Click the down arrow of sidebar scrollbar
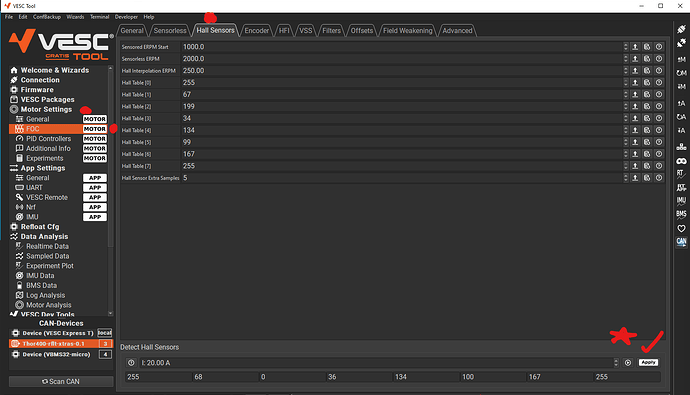 tap(110, 313)
